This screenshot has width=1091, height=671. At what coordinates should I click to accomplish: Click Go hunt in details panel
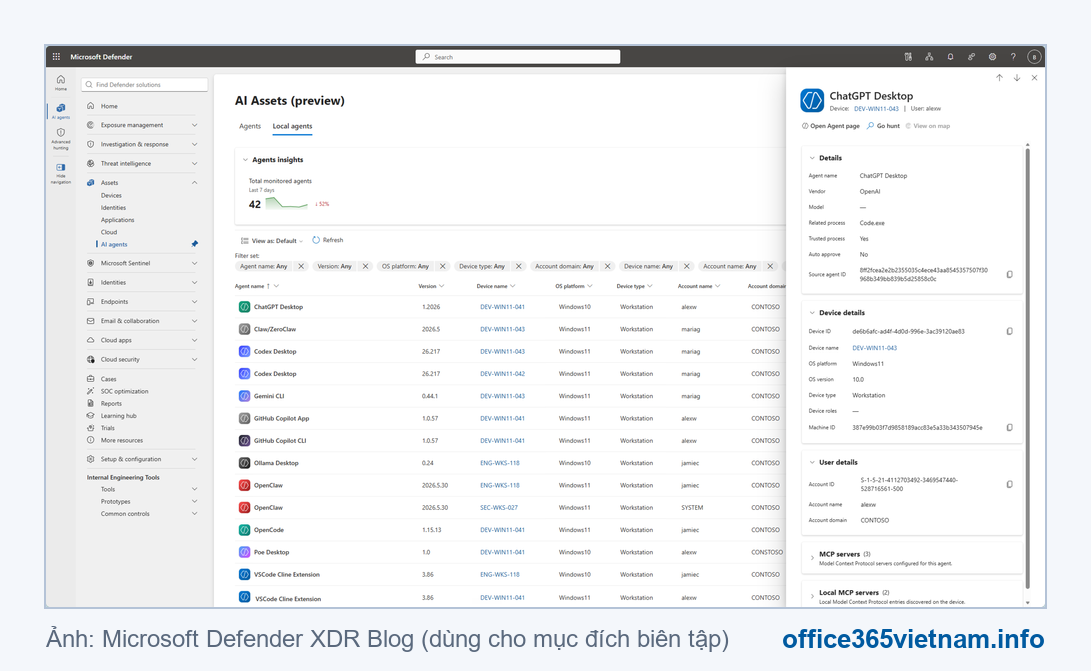884,126
